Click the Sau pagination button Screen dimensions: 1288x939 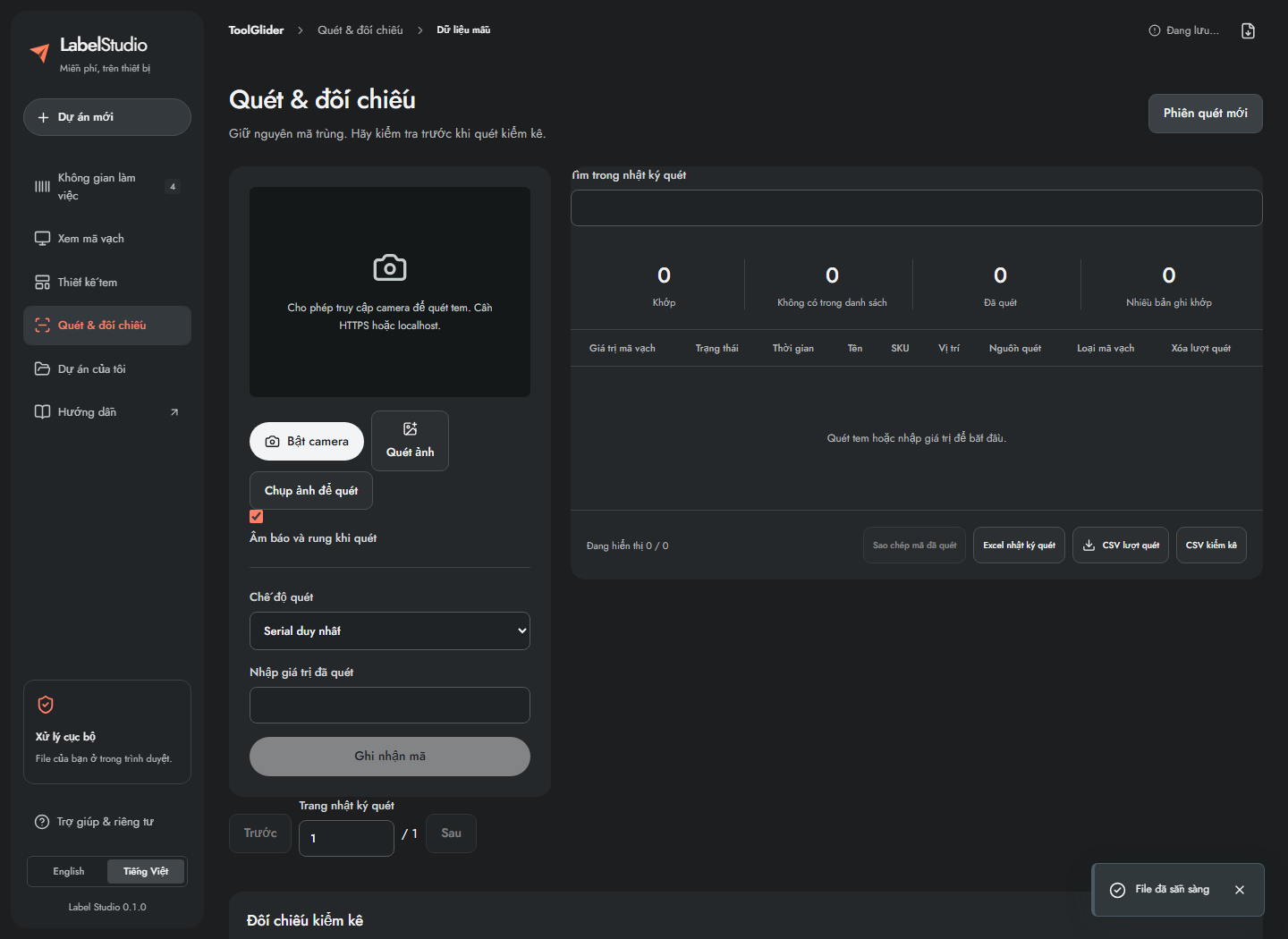tap(452, 833)
